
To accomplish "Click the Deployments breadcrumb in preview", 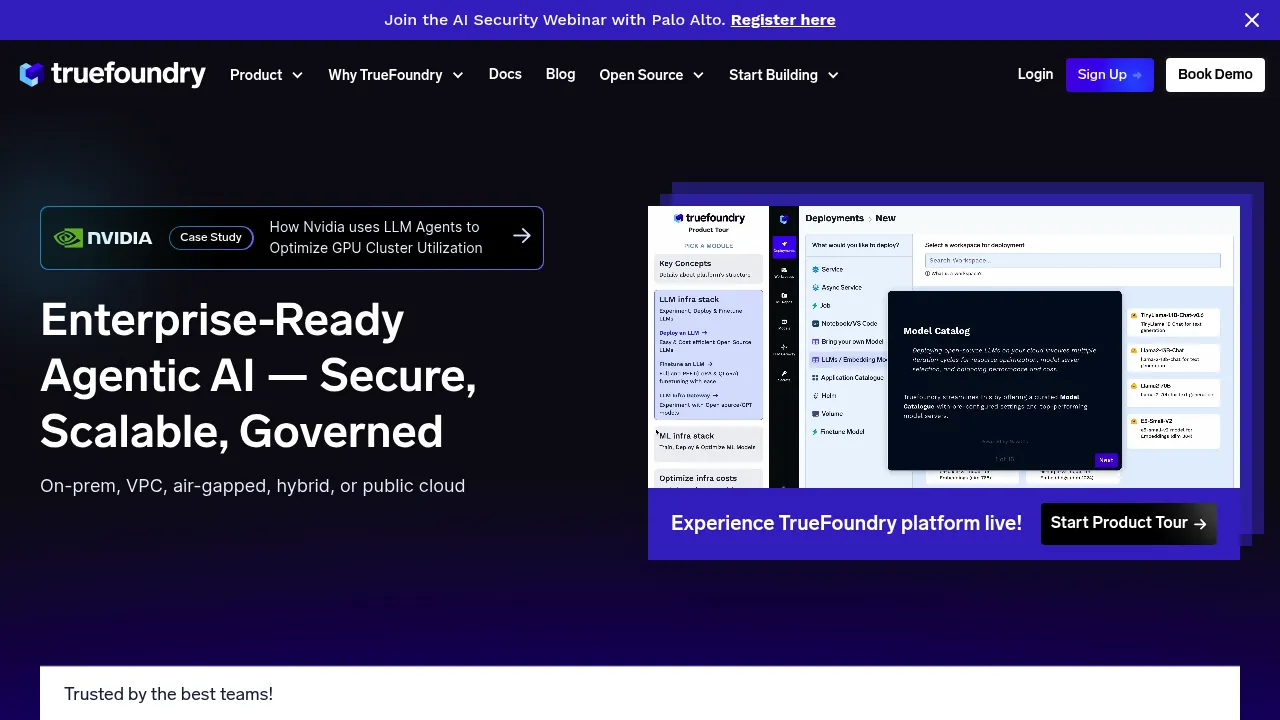I will pyautogui.click(x=834, y=218).
